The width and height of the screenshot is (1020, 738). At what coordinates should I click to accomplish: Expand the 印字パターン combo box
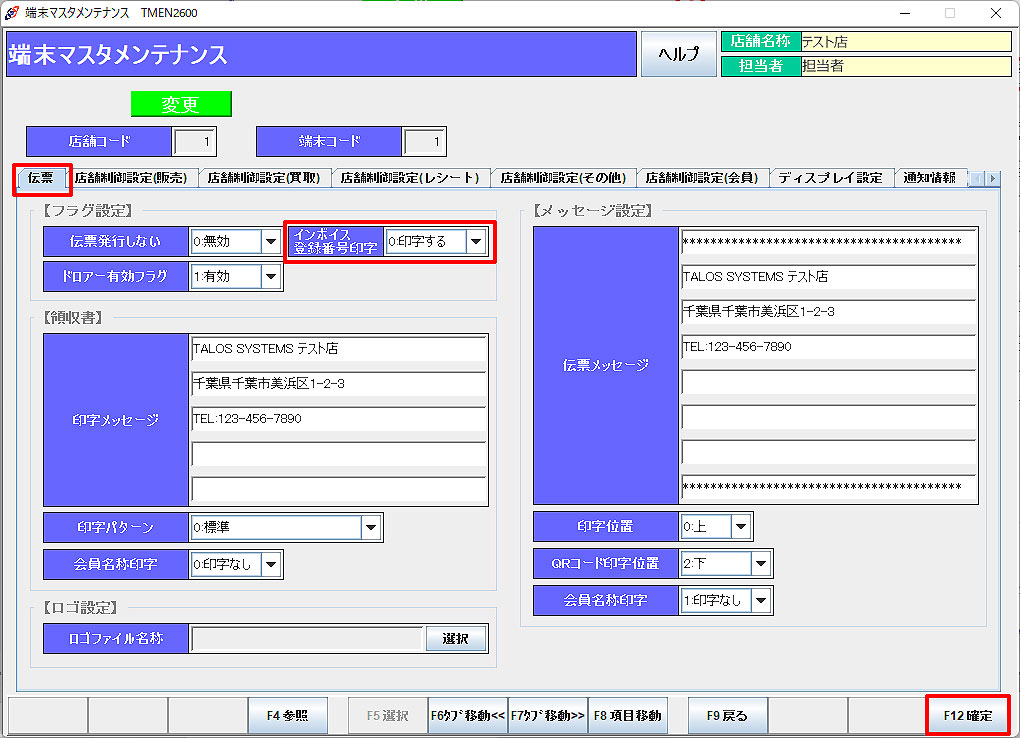pos(370,527)
